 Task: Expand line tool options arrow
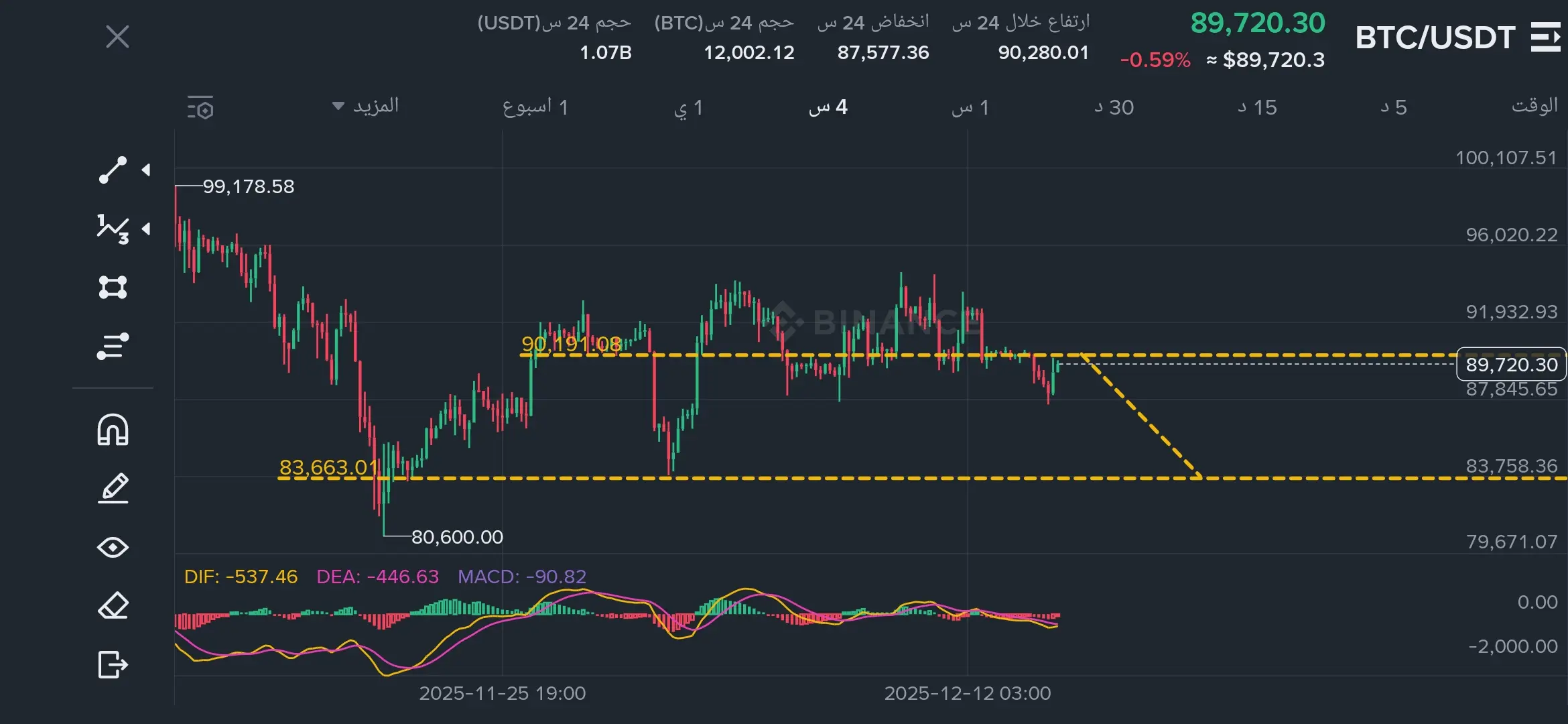[x=146, y=170]
